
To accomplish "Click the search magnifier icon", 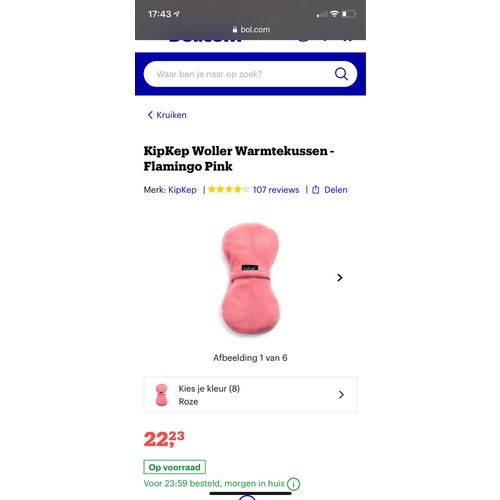I will 341,74.
